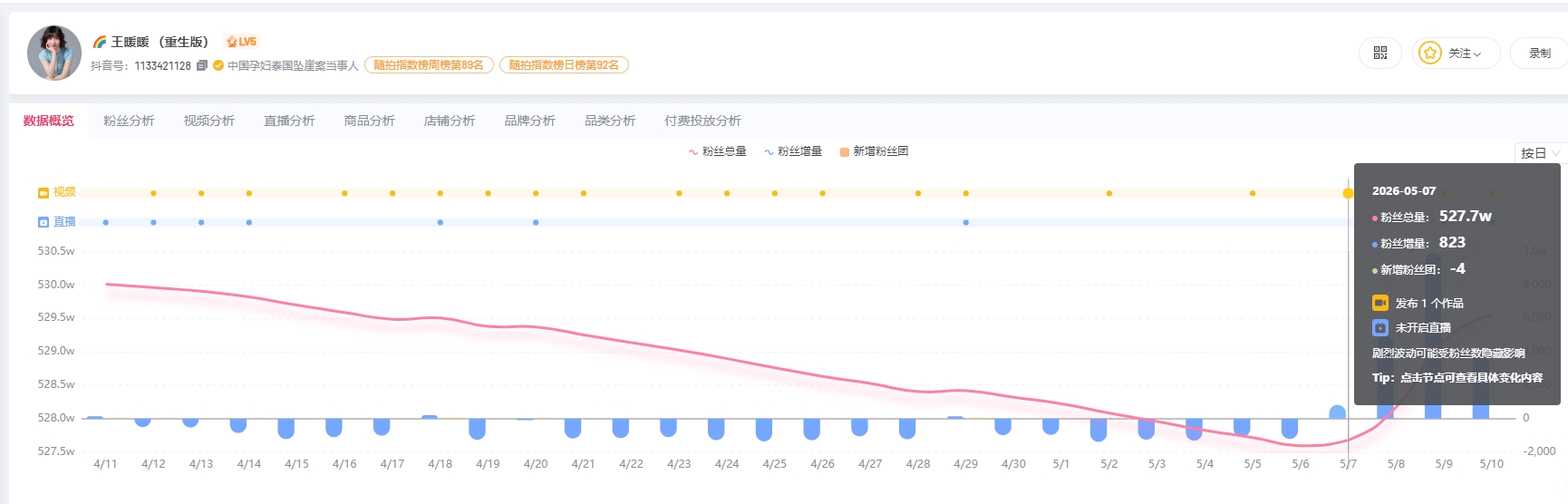This screenshot has width=1568, height=504.
Task: Toggle the 粉丝总量 legend series
Action: pos(718,151)
